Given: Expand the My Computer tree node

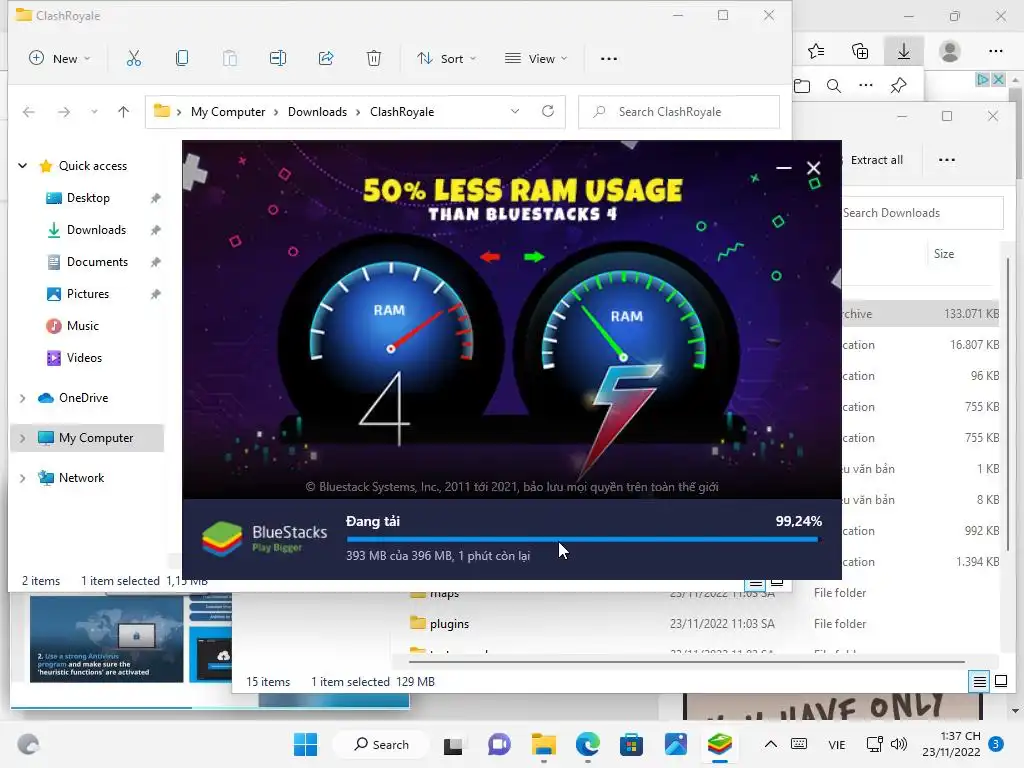Looking at the screenshot, I should click(x=22, y=438).
